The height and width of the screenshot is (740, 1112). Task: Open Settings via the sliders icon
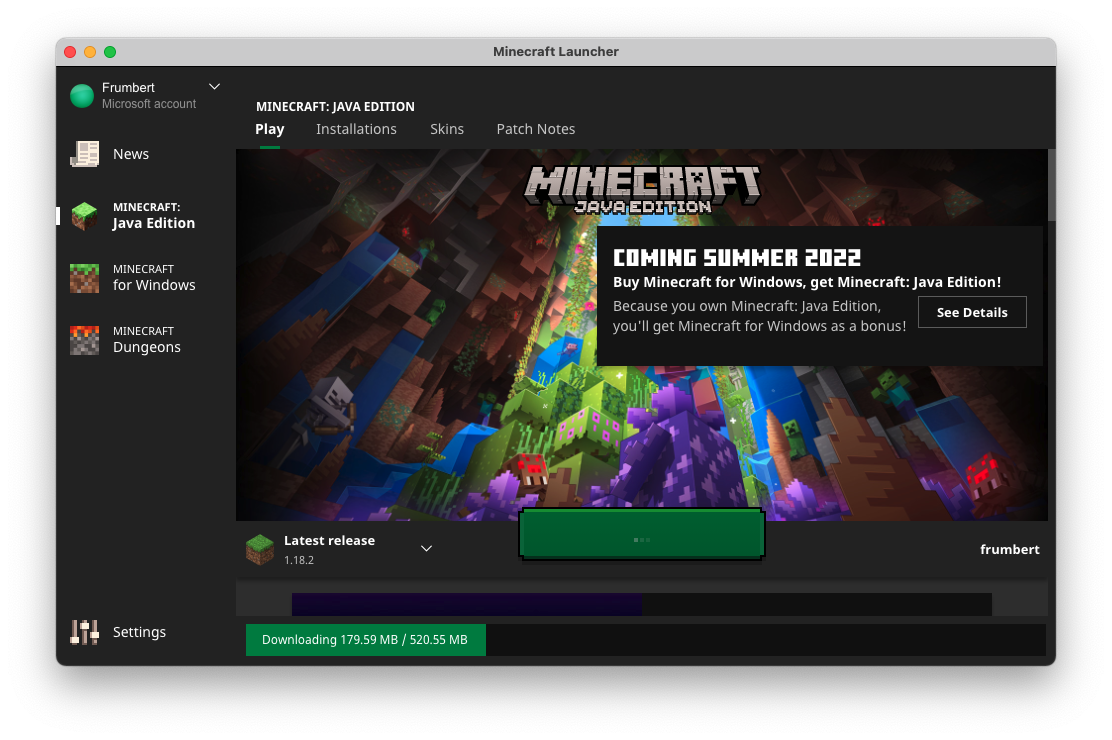pyautogui.click(x=84, y=632)
